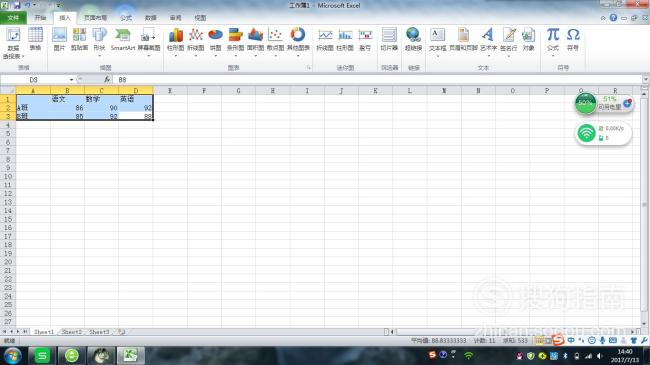The height and width of the screenshot is (365, 650).
Task: Click the Normal view button in status bar
Action: (x=539, y=341)
